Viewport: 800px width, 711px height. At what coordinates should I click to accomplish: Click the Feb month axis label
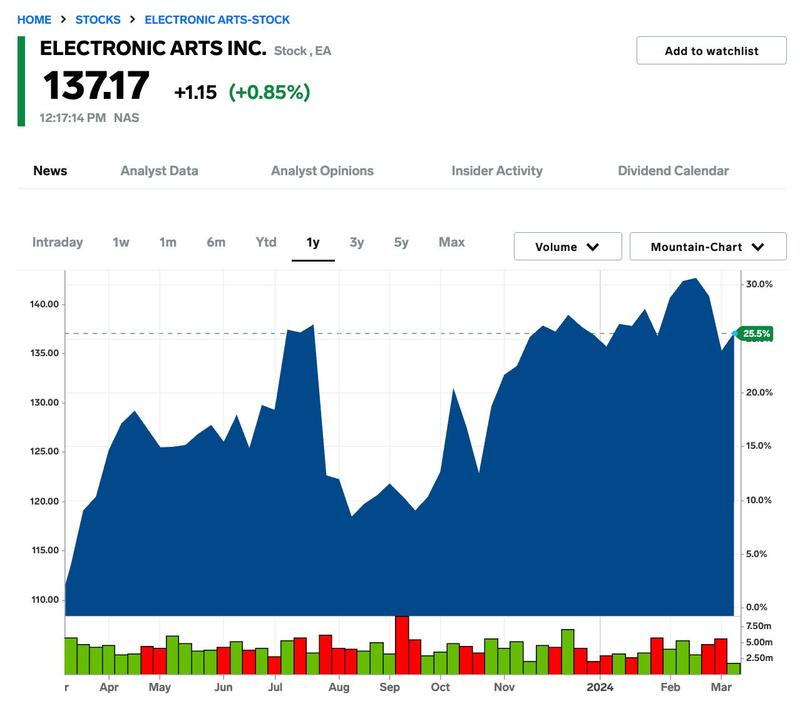coord(670,688)
